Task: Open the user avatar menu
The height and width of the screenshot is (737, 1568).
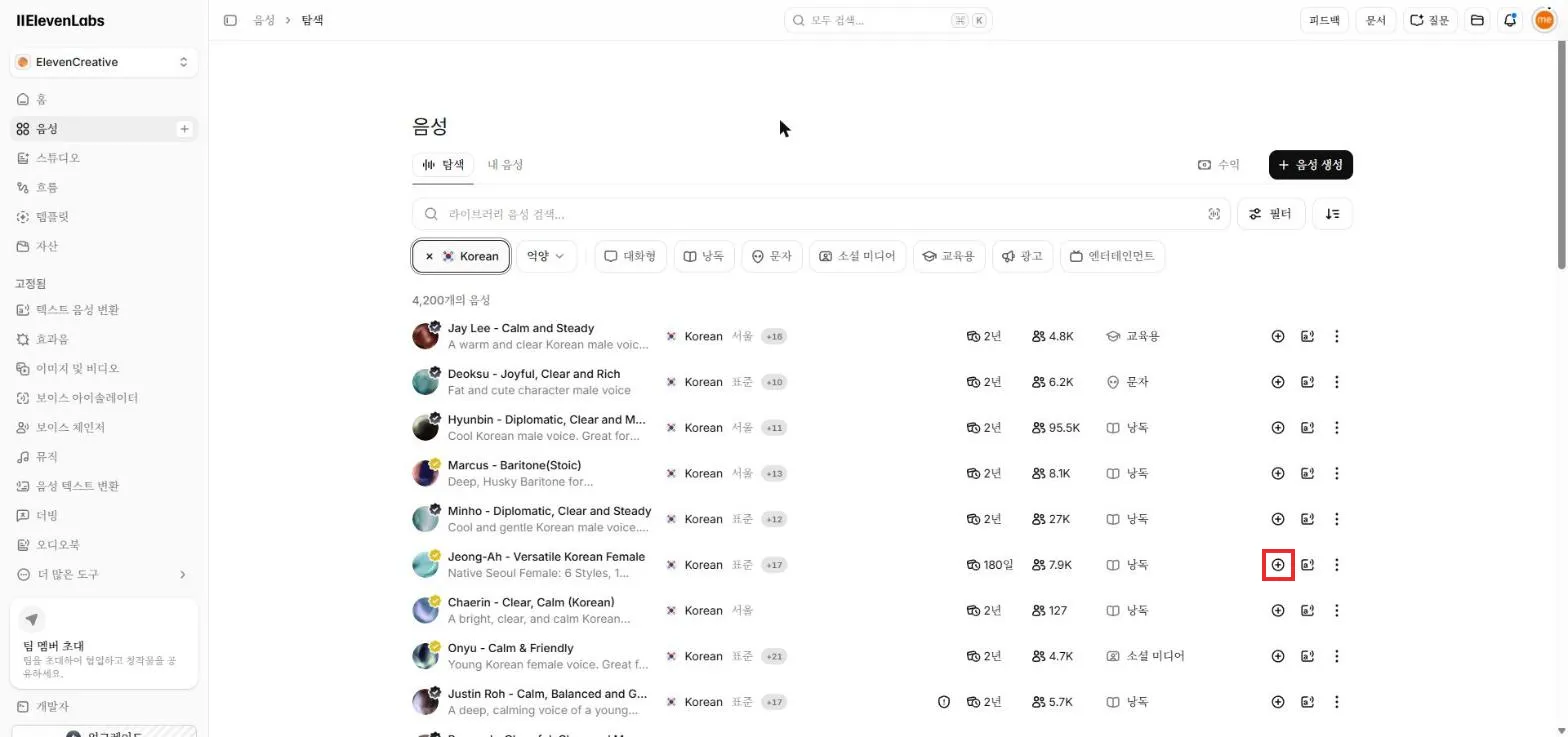Action: point(1543,20)
